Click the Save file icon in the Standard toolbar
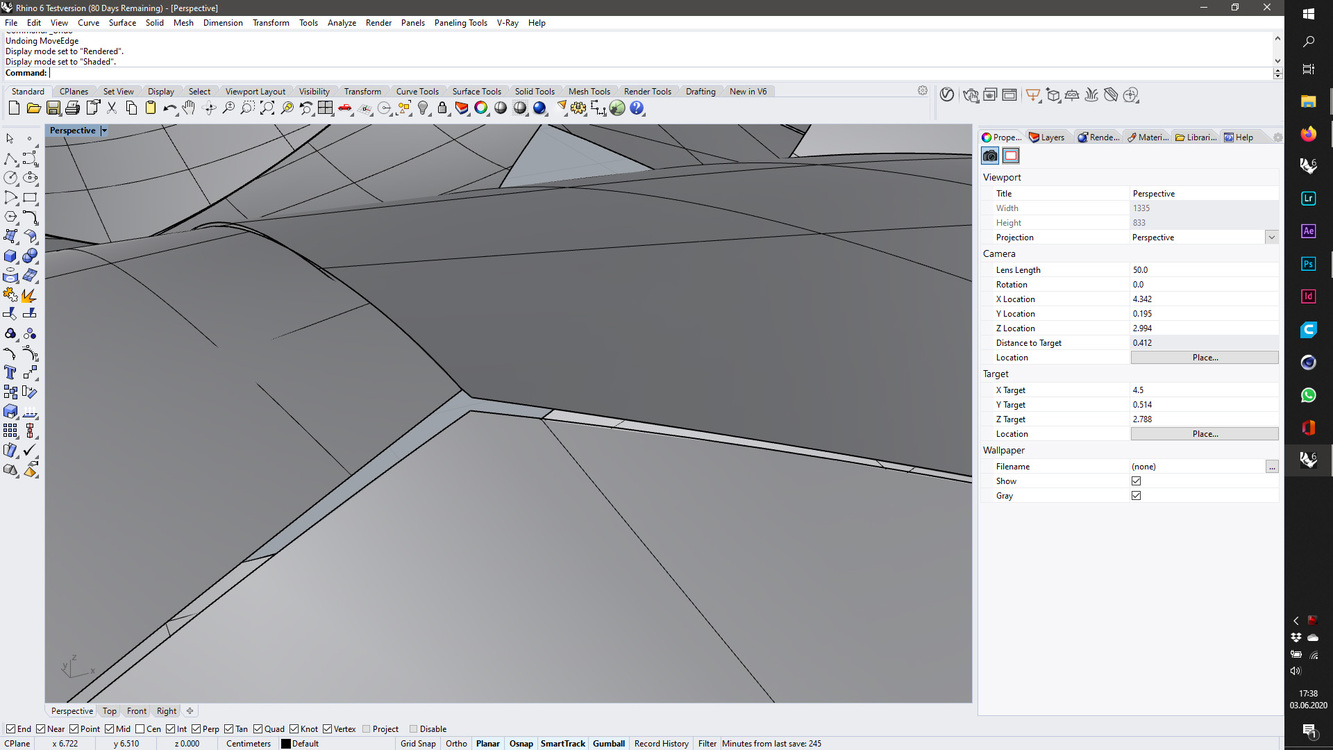 53,108
